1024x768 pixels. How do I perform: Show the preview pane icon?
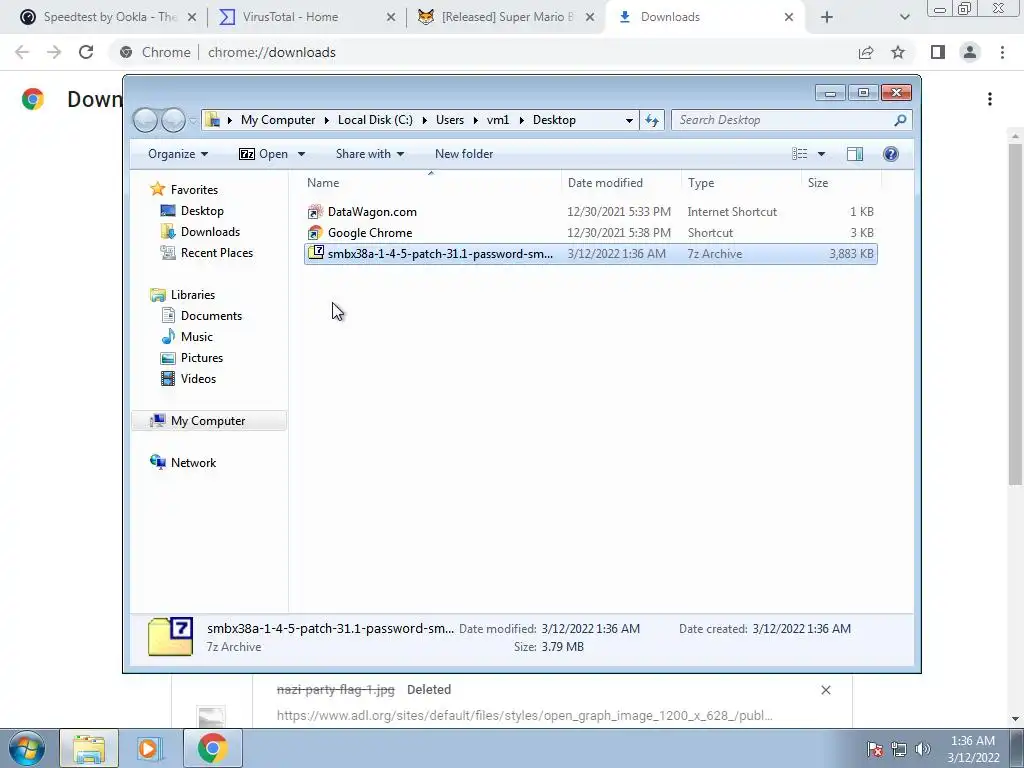click(854, 154)
